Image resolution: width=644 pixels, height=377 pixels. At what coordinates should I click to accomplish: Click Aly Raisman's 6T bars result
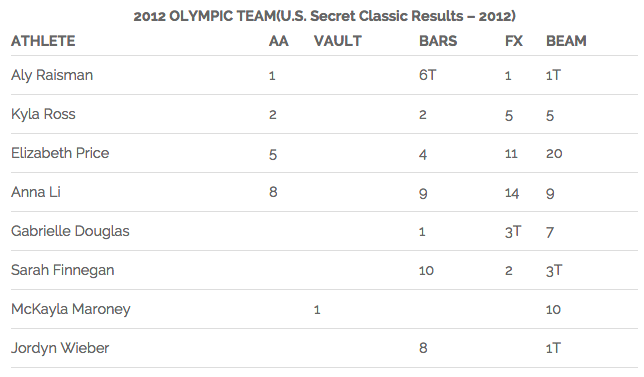click(428, 75)
